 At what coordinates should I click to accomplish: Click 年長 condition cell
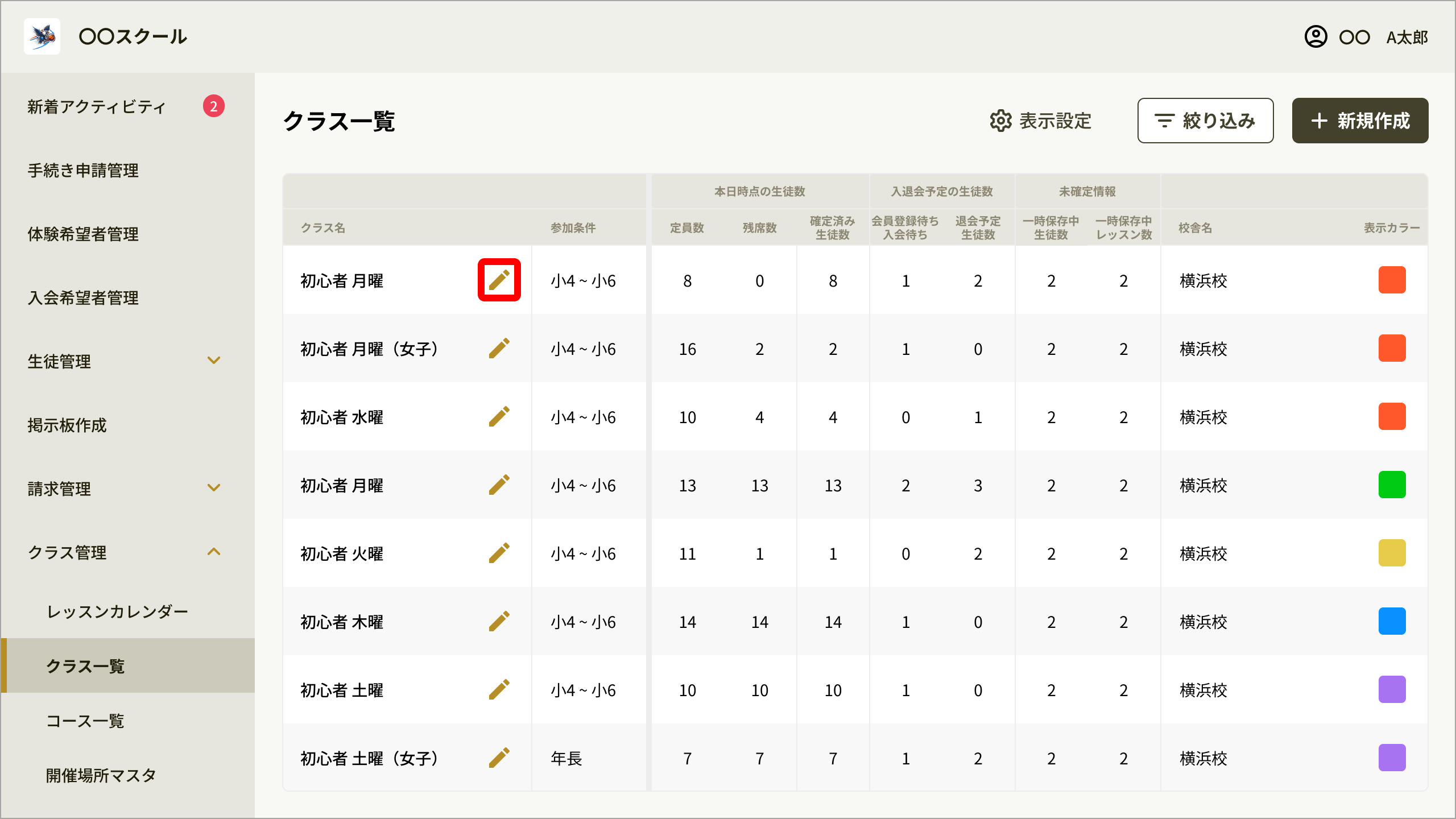point(566,758)
